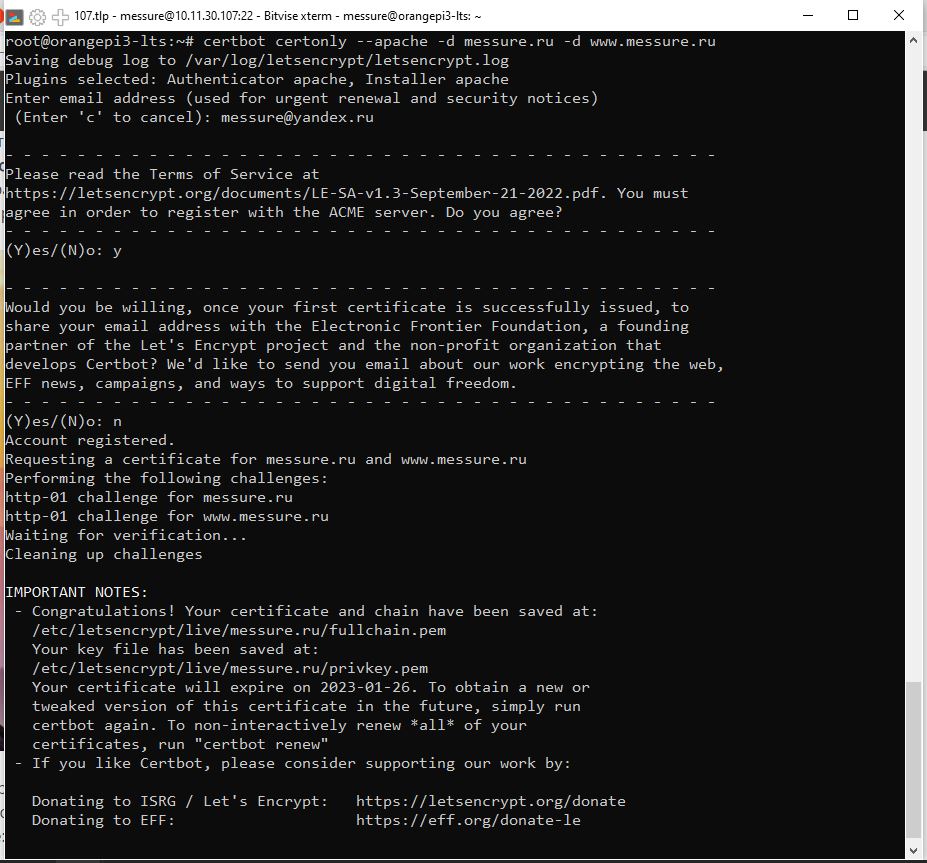Click the 'IMPORTANT NOTES:' heading
Viewport: 927px width, 863px height.
[76, 592]
